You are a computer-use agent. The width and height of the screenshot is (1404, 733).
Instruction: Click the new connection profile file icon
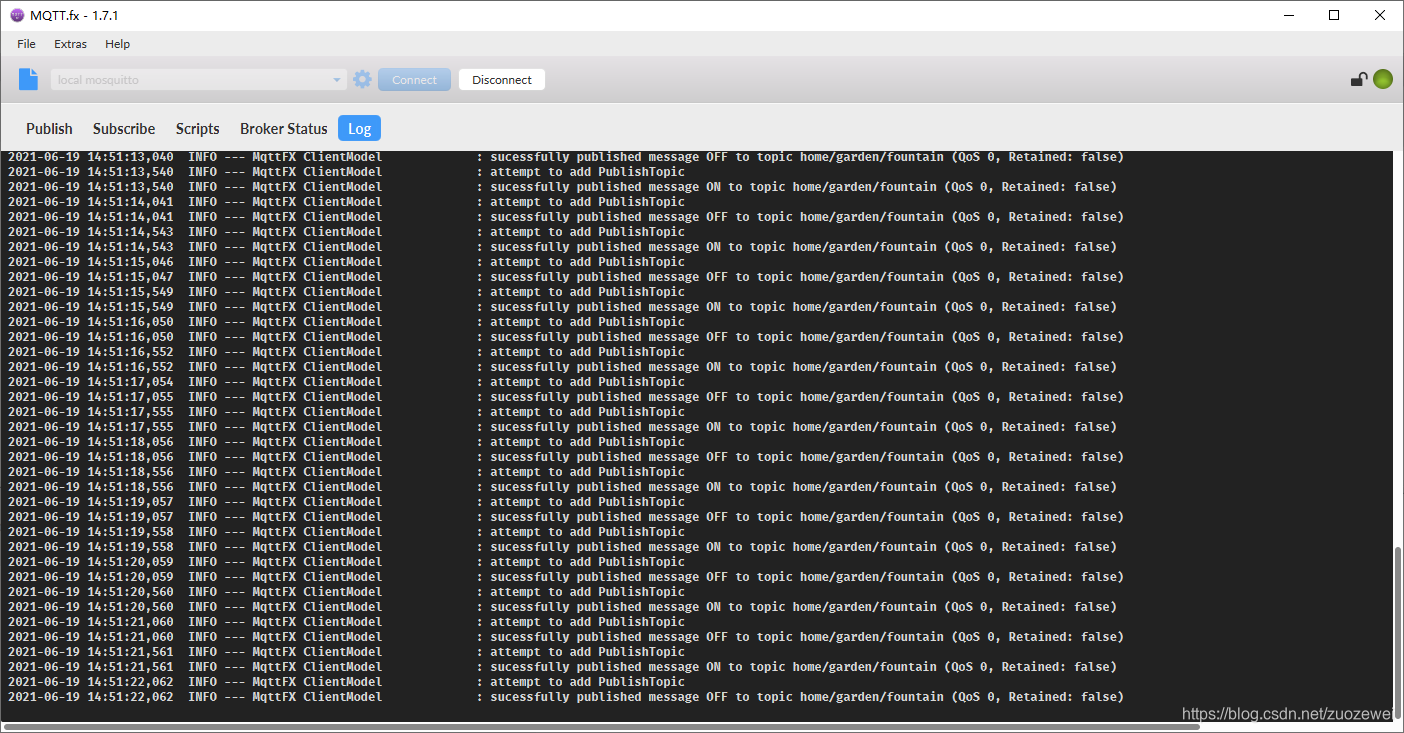29,80
